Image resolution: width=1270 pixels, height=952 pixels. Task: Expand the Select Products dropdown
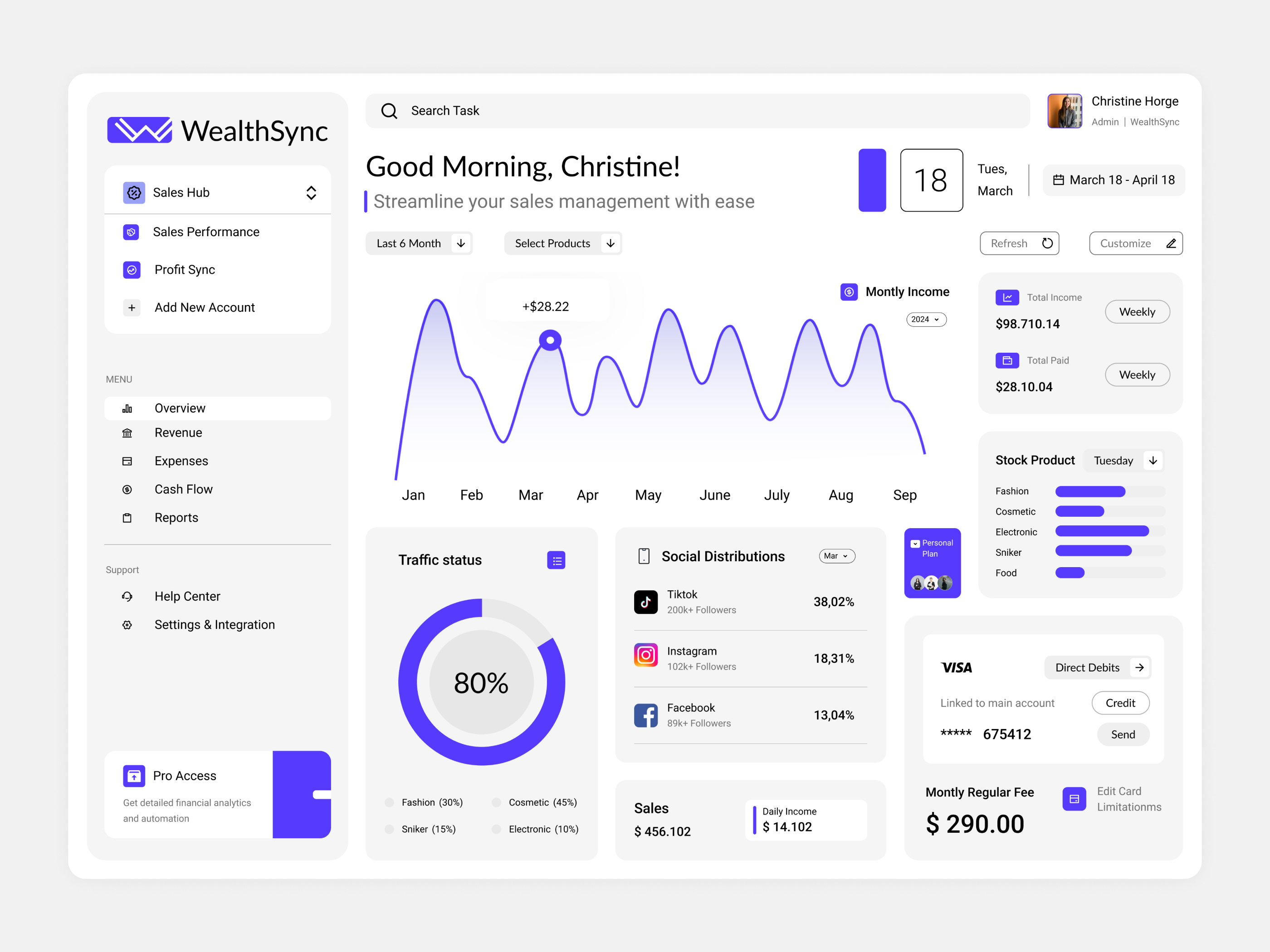[x=563, y=243]
